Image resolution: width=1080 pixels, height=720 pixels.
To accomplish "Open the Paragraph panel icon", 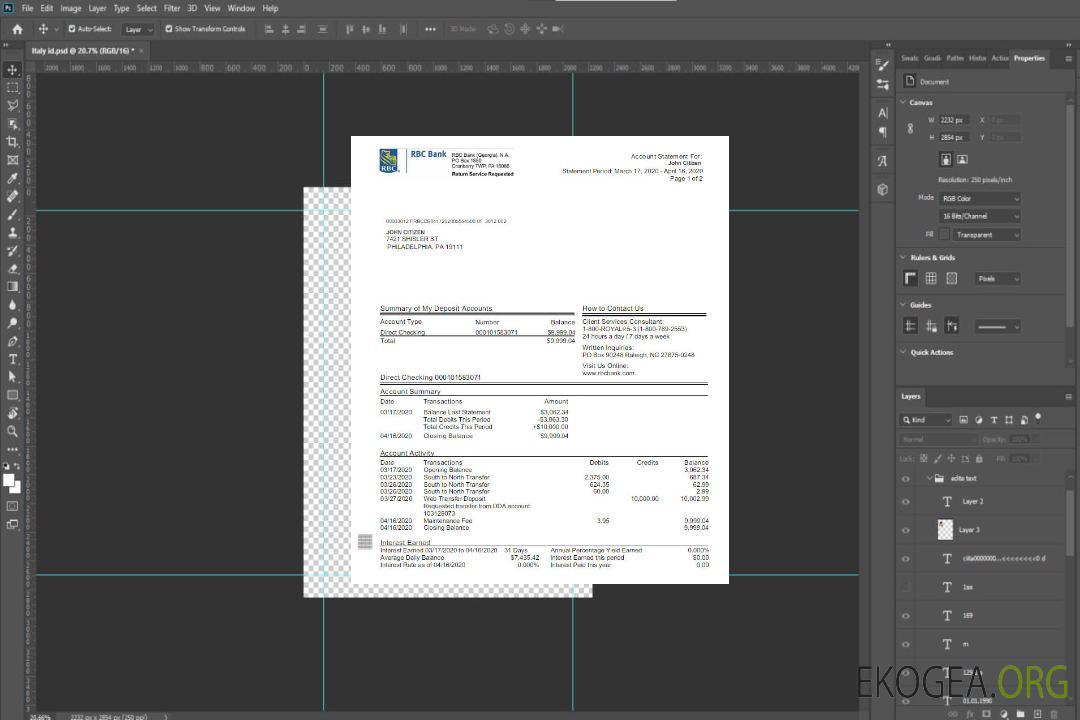I will [882, 132].
